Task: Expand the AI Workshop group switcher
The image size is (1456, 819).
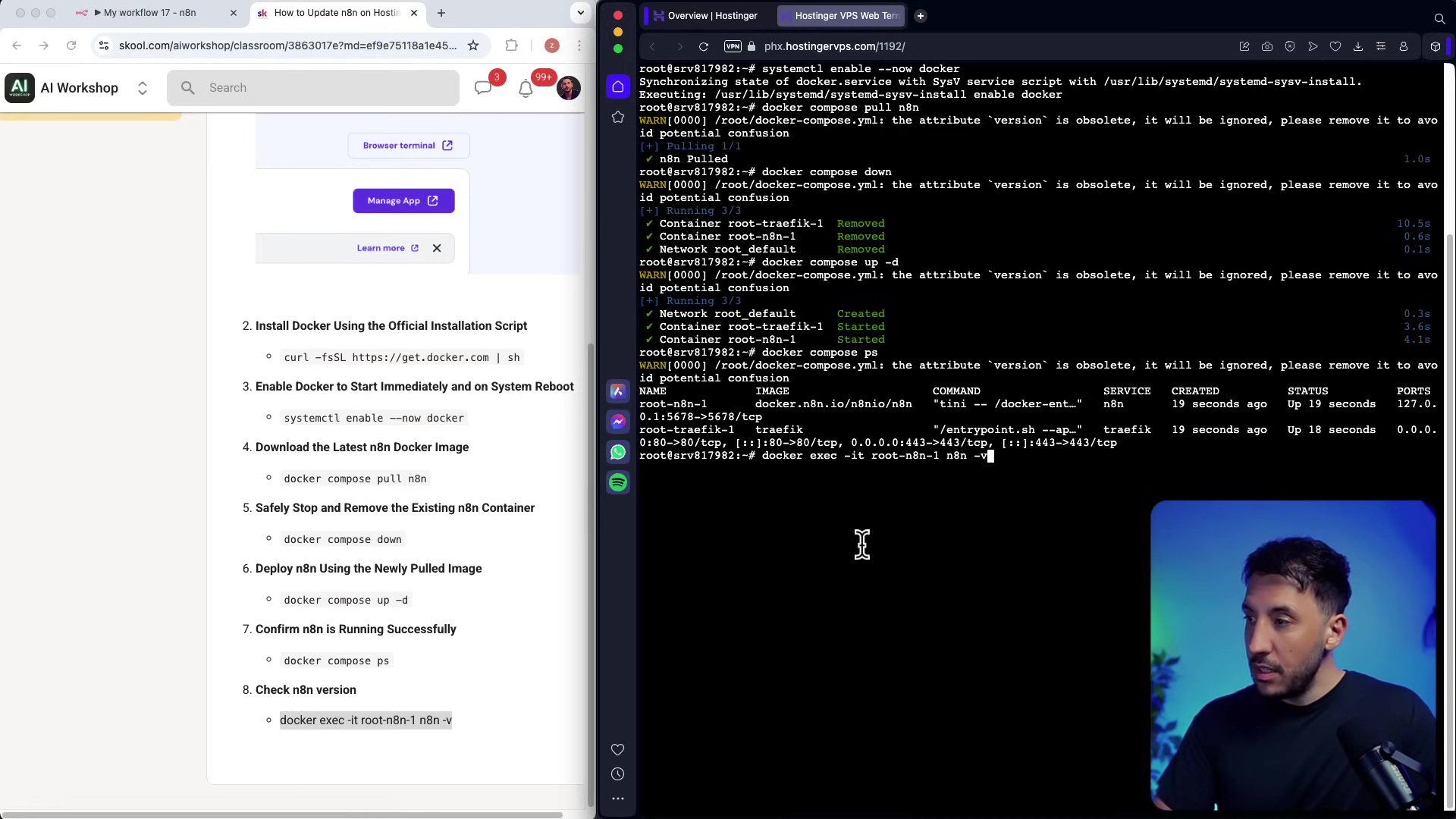Action: click(x=143, y=88)
